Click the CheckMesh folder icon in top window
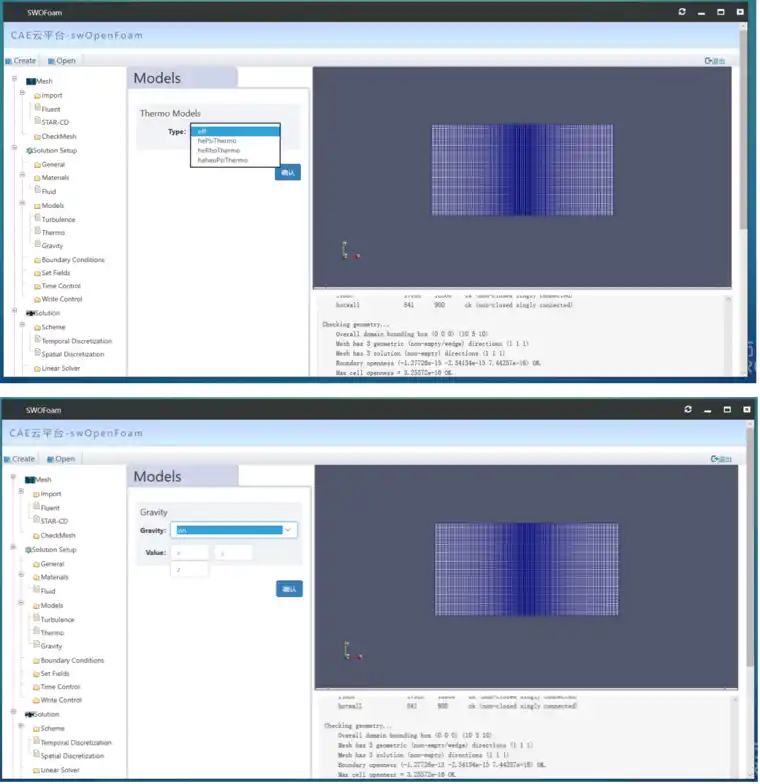This screenshot has height=784, width=760. (37, 136)
